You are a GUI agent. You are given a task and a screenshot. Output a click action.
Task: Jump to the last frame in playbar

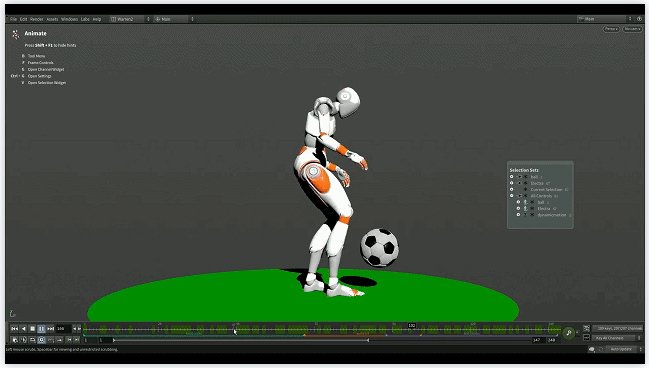(50, 329)
